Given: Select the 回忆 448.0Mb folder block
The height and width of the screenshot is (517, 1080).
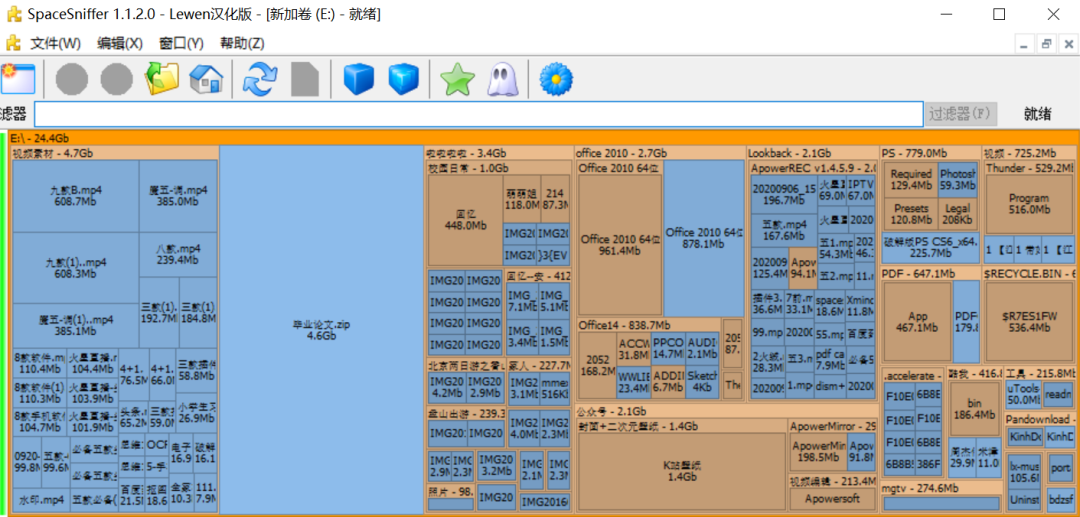Looking at the screenshot, I should coord(466,220).
